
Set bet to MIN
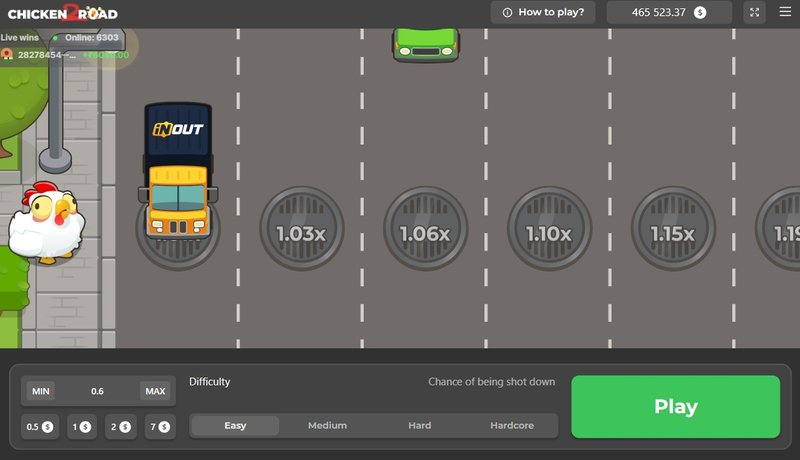[41, 391]
